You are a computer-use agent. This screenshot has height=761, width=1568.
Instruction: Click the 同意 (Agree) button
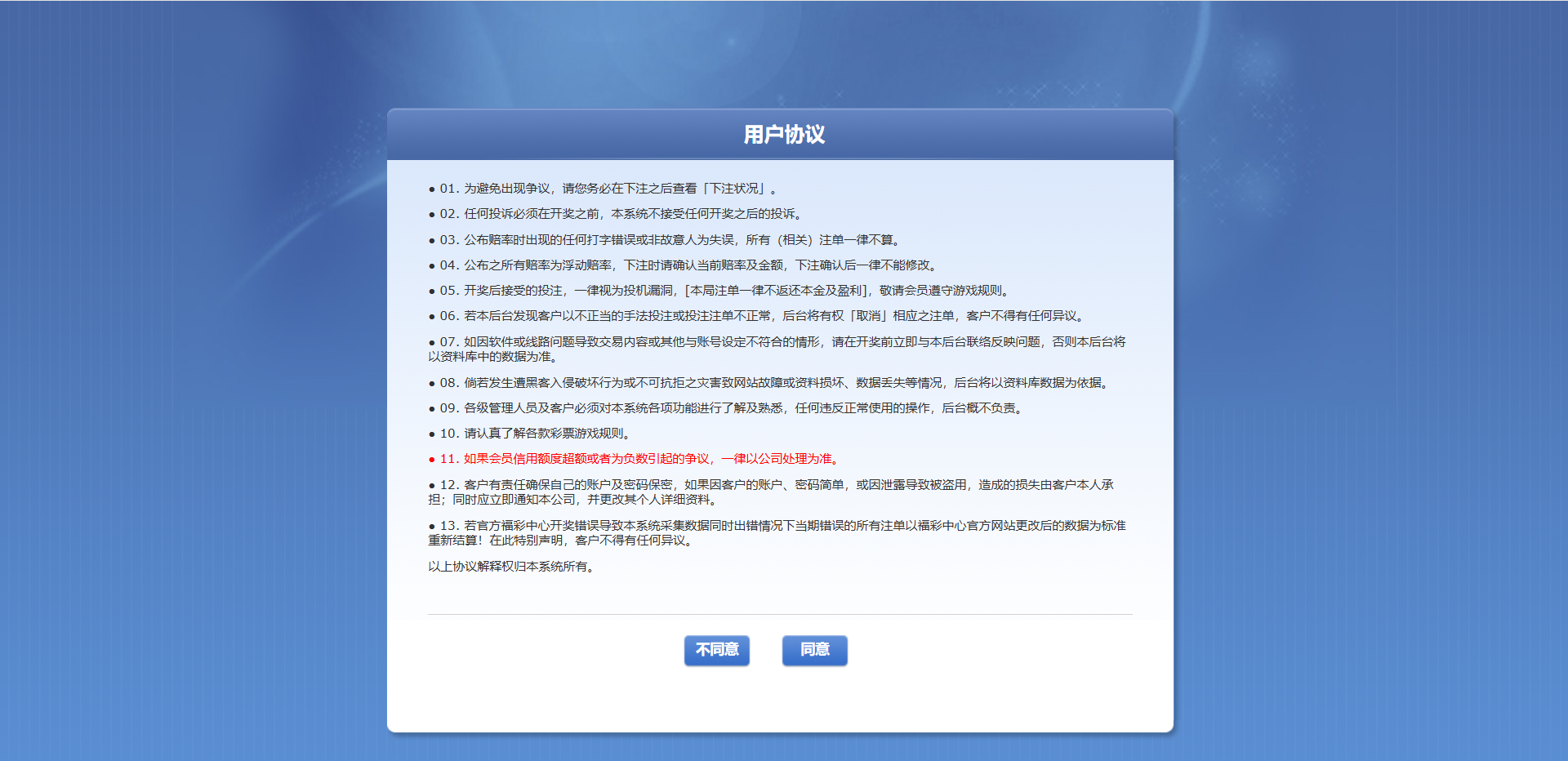814,650
